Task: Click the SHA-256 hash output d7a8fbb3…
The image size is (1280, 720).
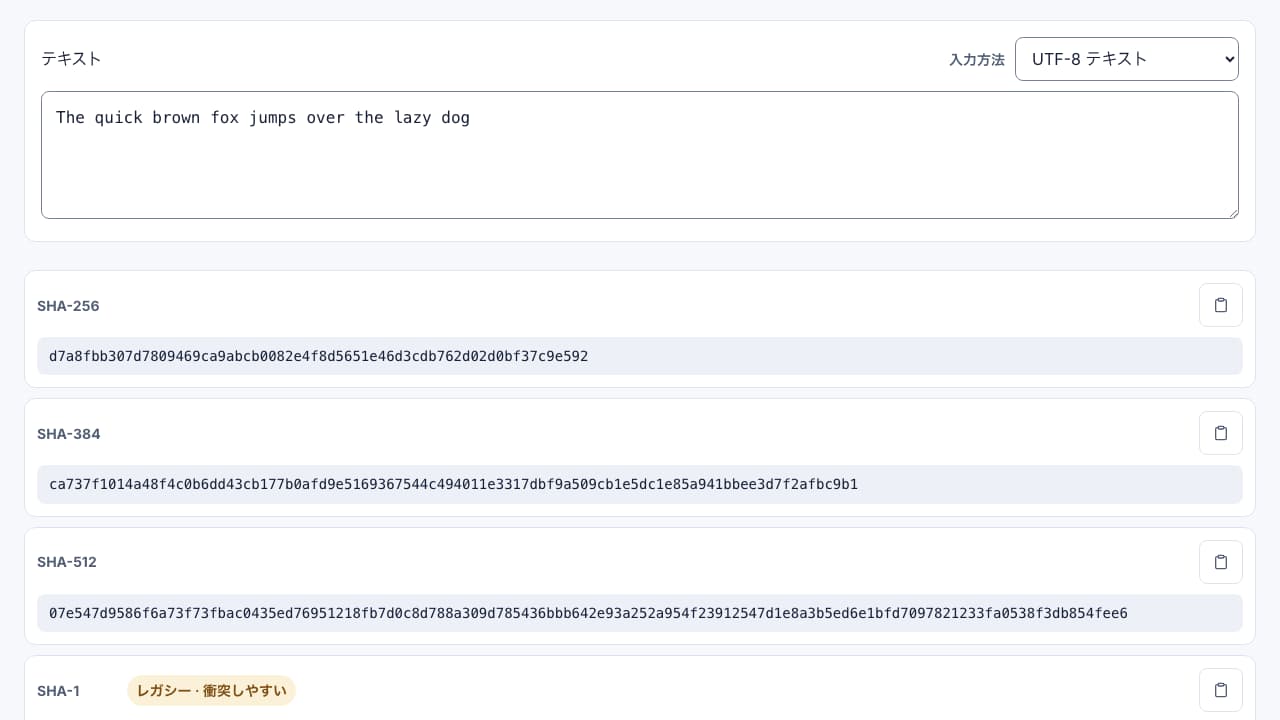Action: (x=640, y=356)
